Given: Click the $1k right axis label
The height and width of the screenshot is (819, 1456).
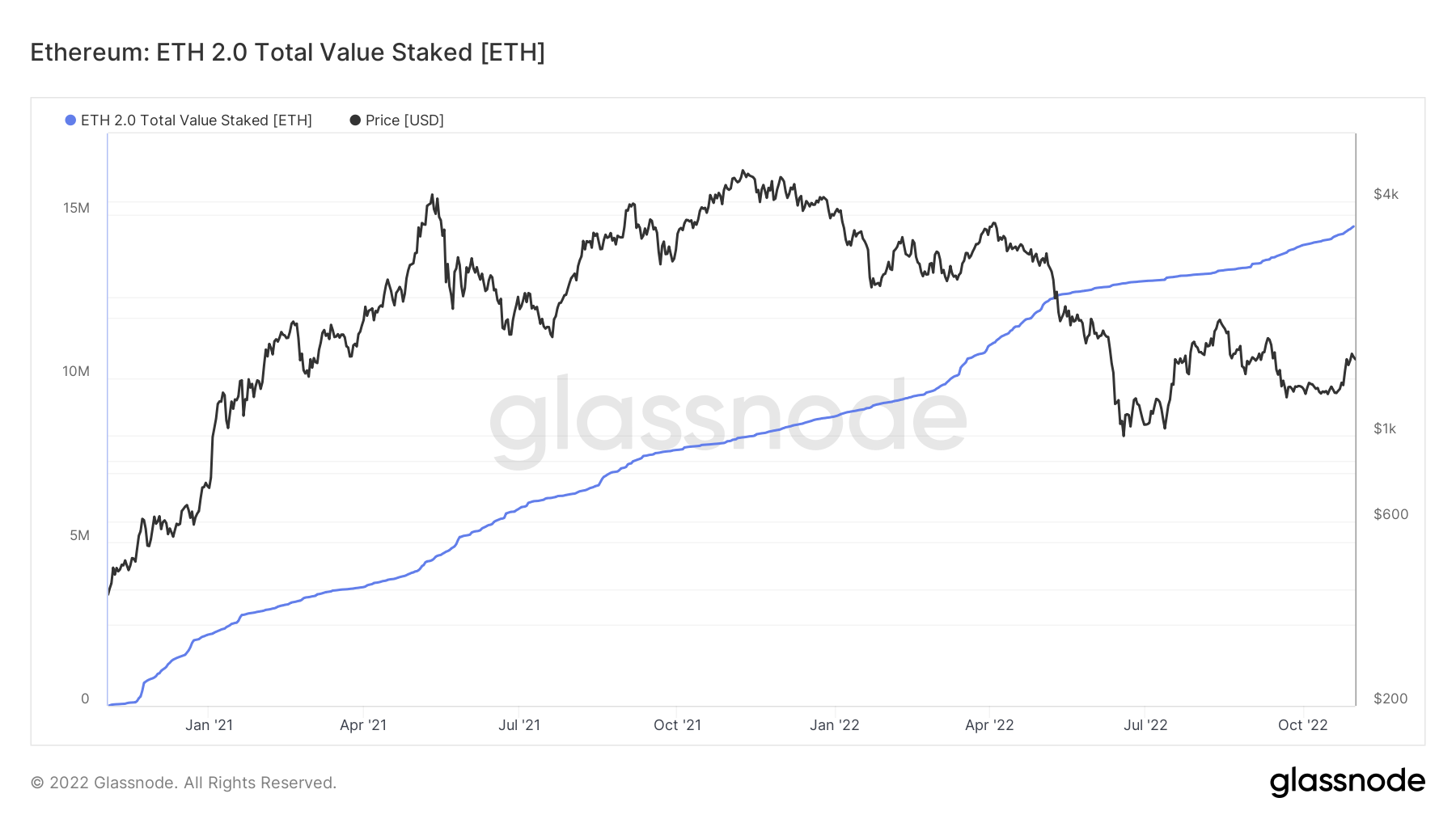Looking at the screenshot, I should (1385, 428).
